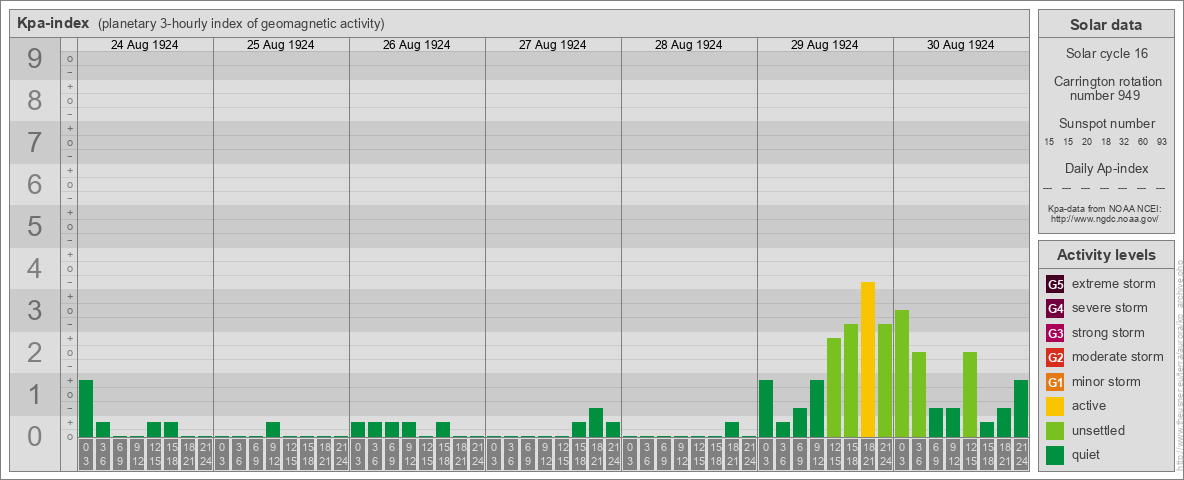Click the 30 Aug 1924 date header

point(960,45)
